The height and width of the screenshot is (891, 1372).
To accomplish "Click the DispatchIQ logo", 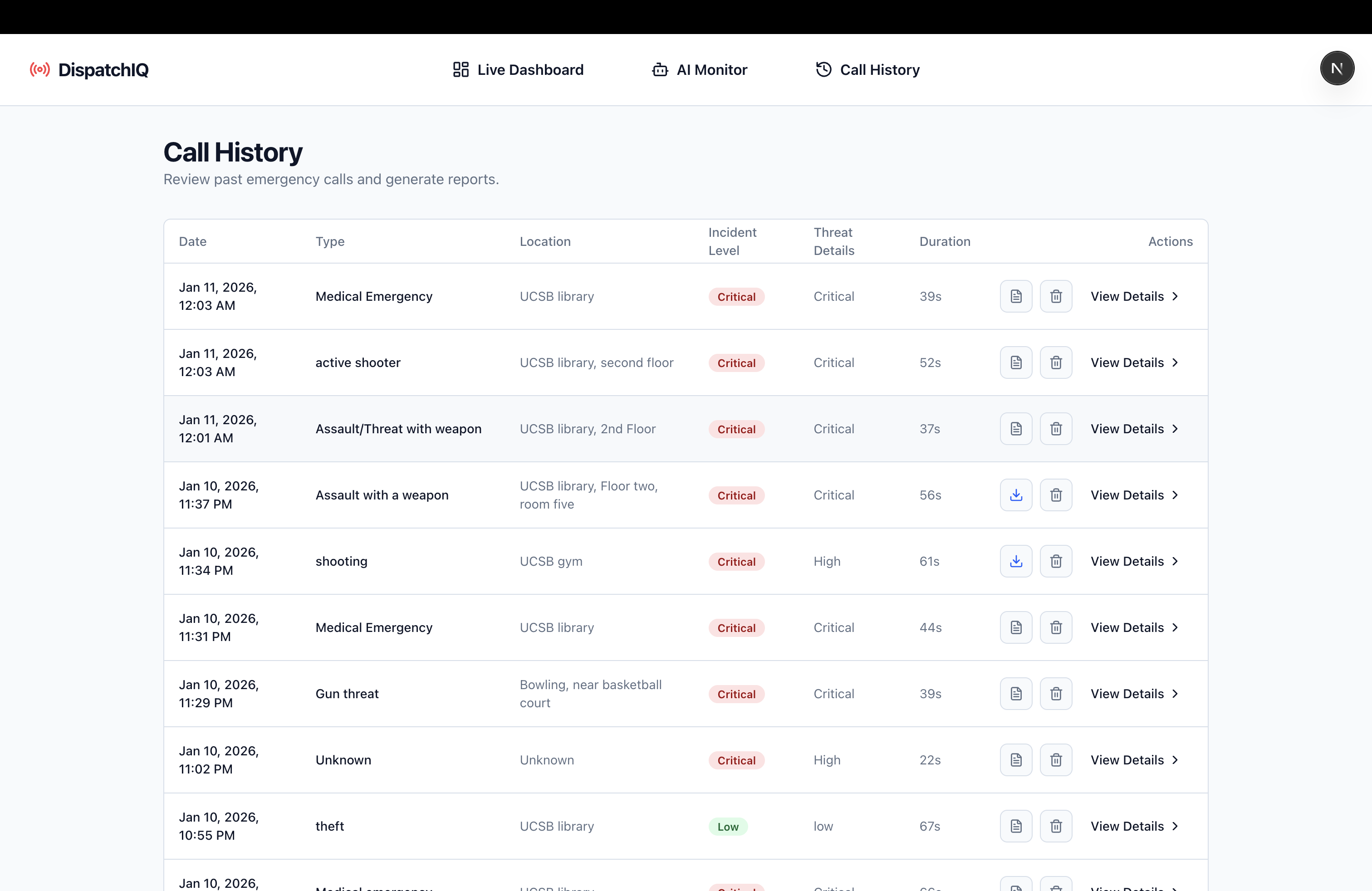I will (x=89, y=70).
